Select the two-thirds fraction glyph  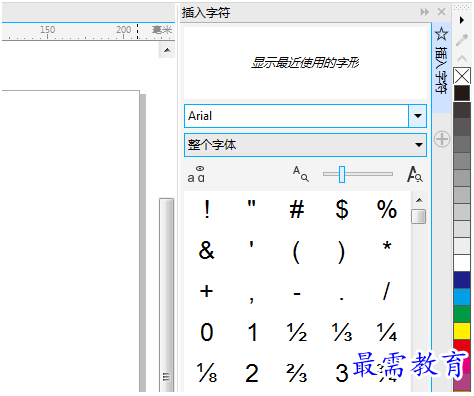point(297,373)
